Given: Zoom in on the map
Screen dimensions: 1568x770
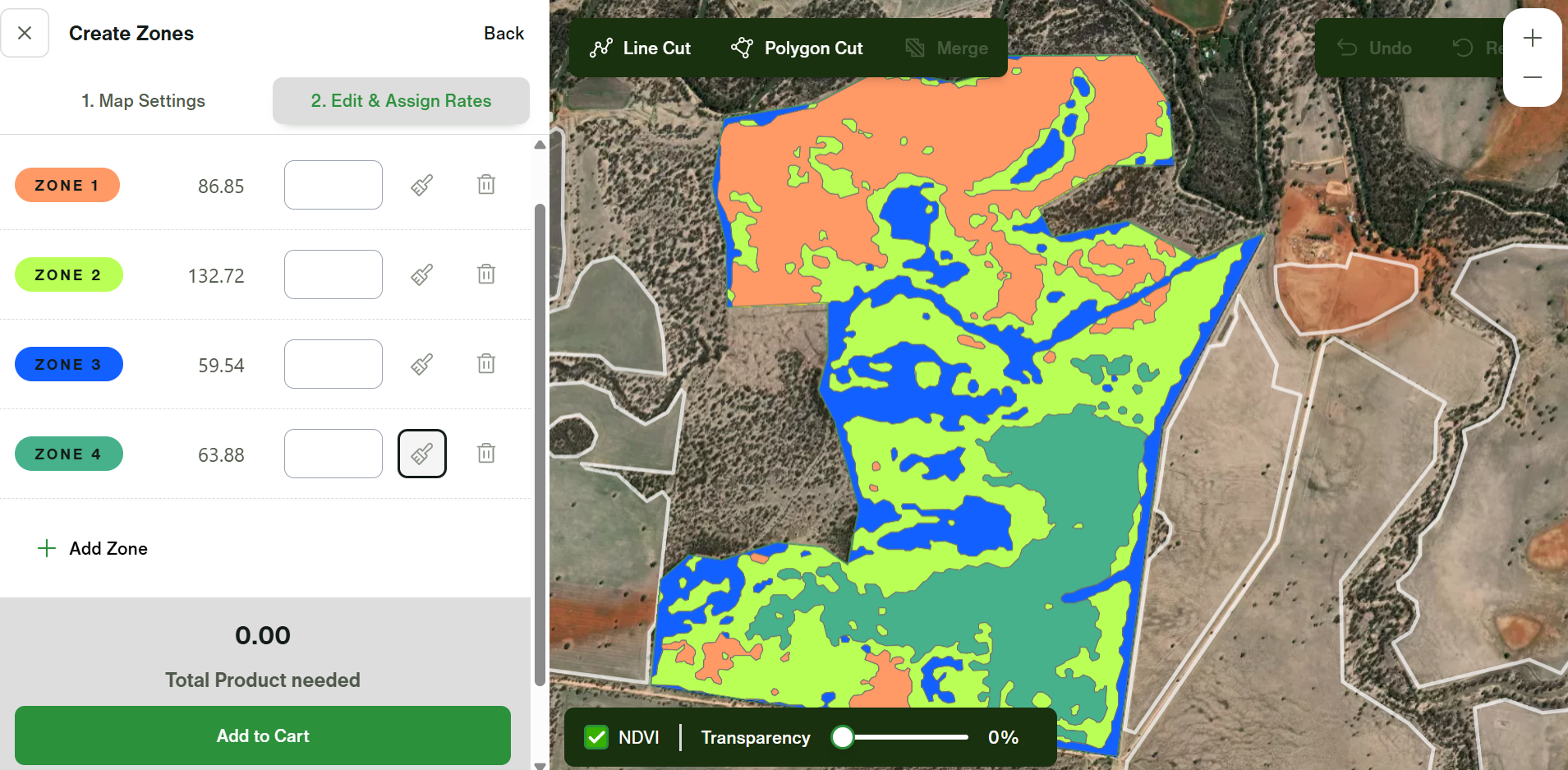Looking at the screenshot, I should pos(1532,39).
